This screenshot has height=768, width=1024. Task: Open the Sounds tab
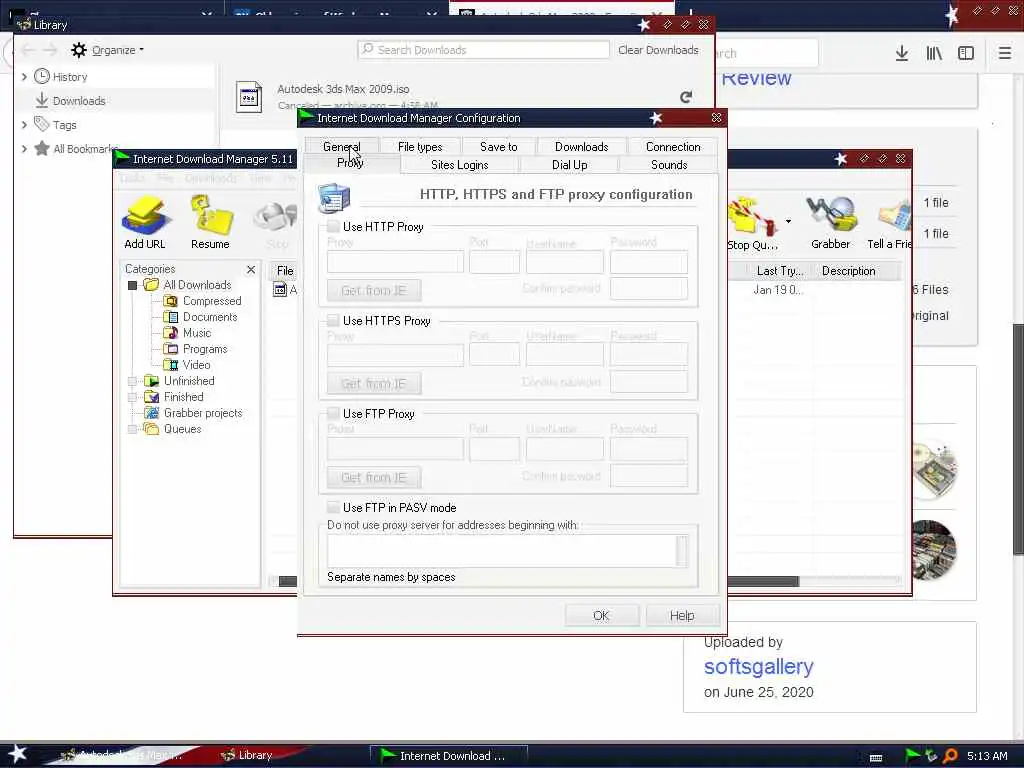coord(669,165)
